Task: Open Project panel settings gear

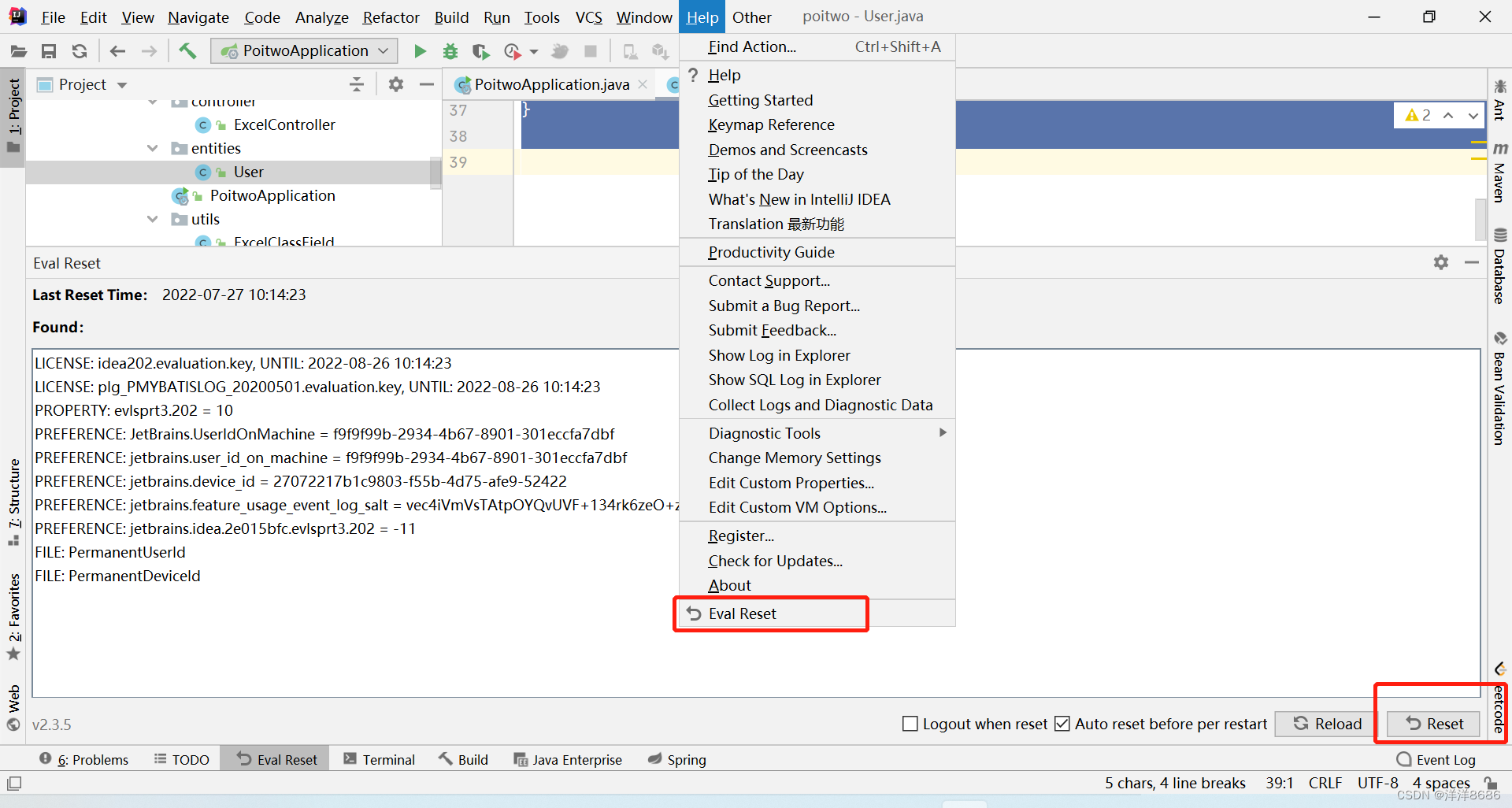Action: coord(396,84)
